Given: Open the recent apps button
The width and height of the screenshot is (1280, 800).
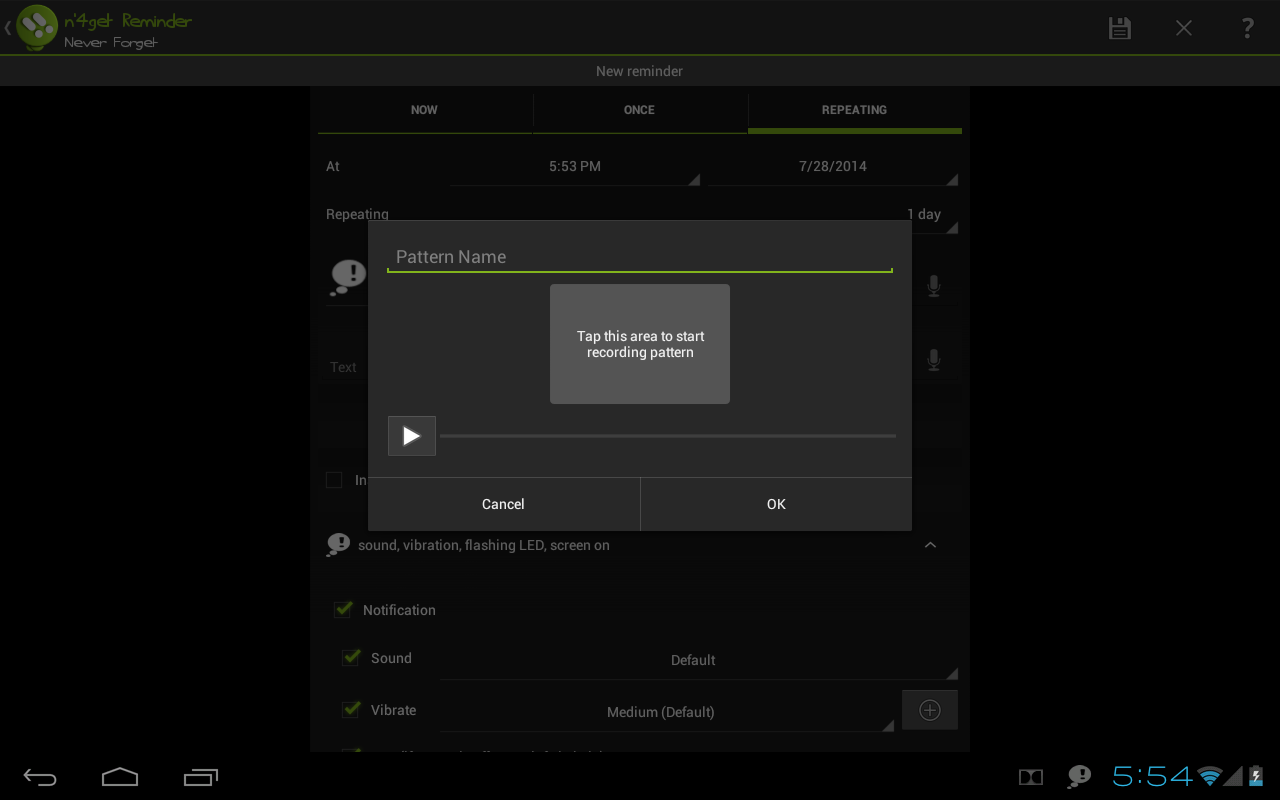Looking at the screenshot, I should [200, 777].
